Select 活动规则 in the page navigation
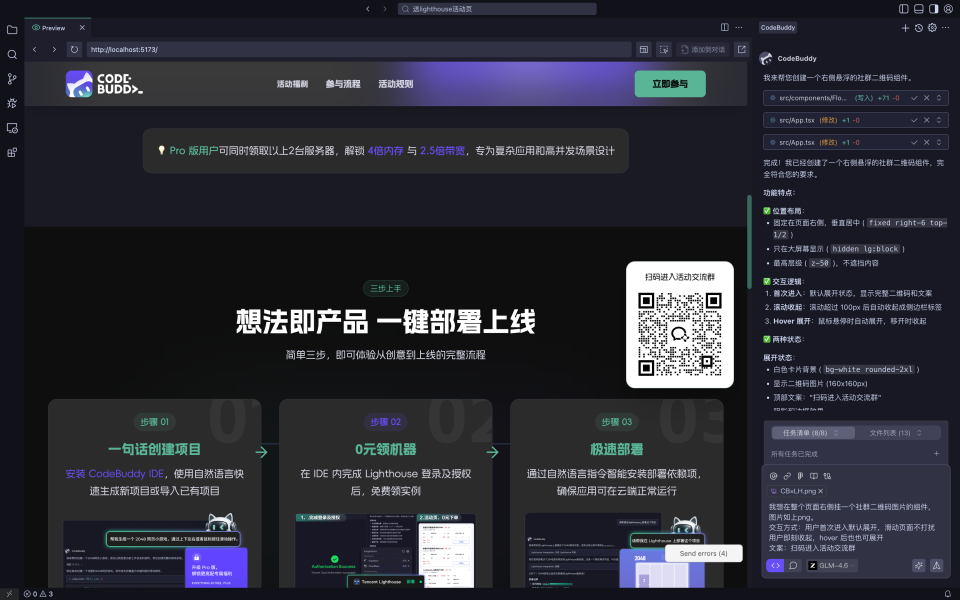Image resolution: width=960 pixels, height=600 pixels. coord(395,84)
